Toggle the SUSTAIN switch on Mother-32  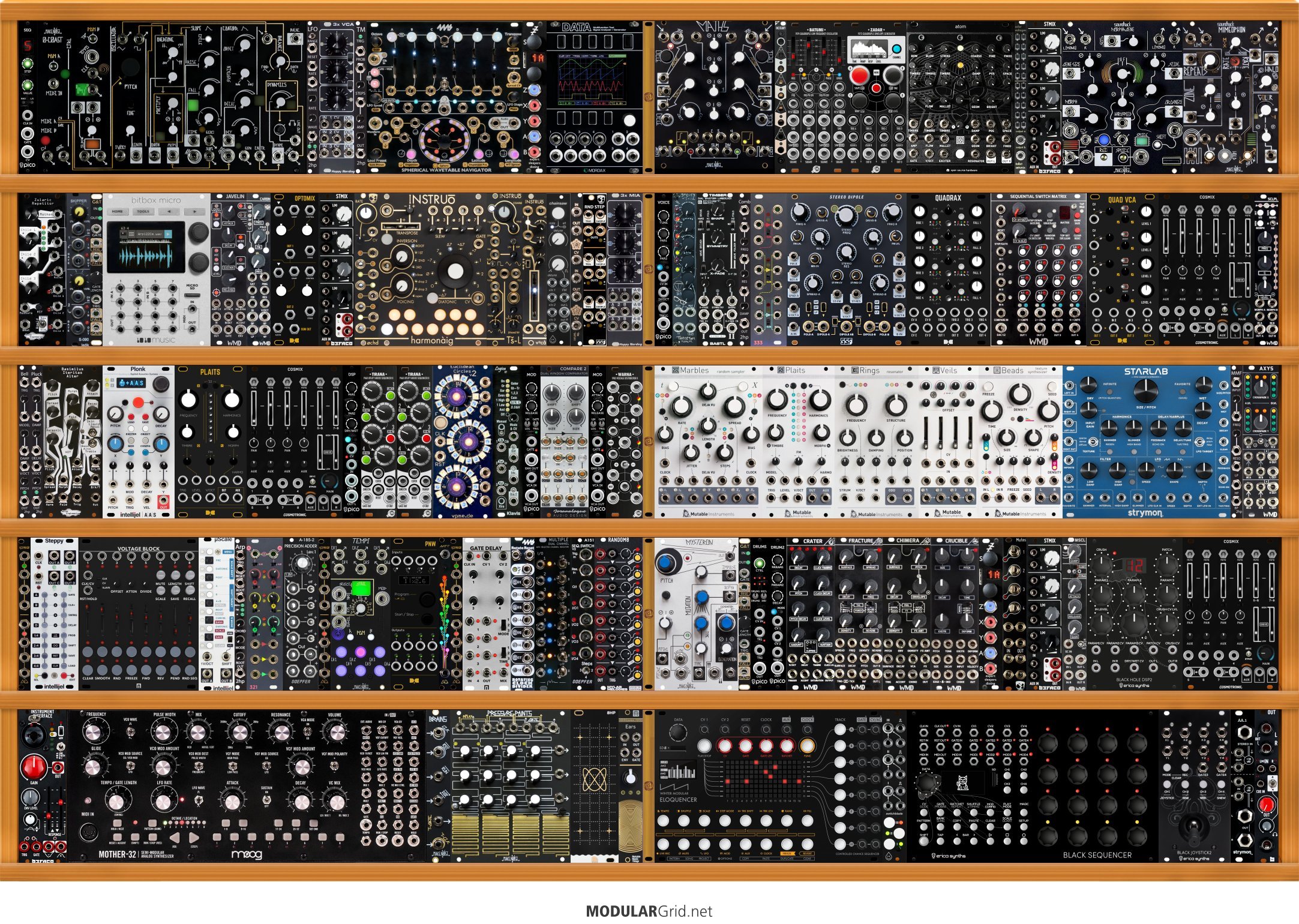coord(266,799)
